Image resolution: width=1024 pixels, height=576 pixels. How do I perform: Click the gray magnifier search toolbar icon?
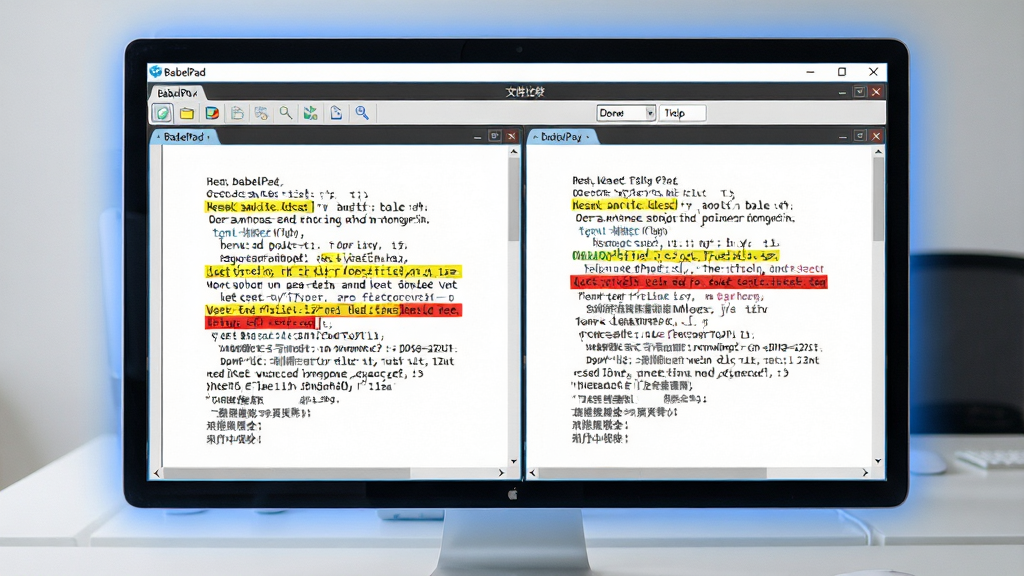click(285, 113)
